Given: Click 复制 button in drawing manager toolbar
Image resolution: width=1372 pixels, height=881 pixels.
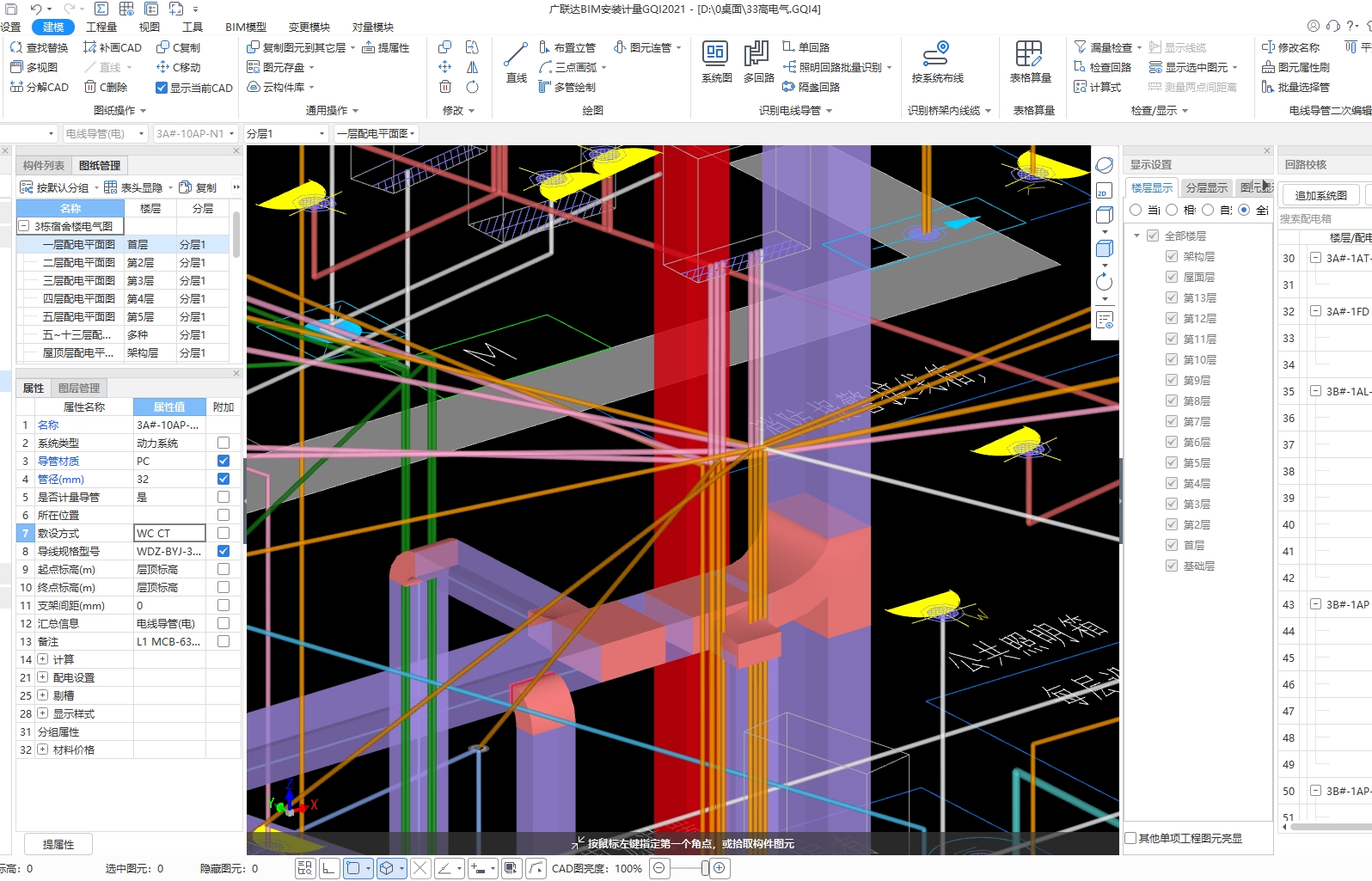Looking at the screenshot, I should pos(198,187).
